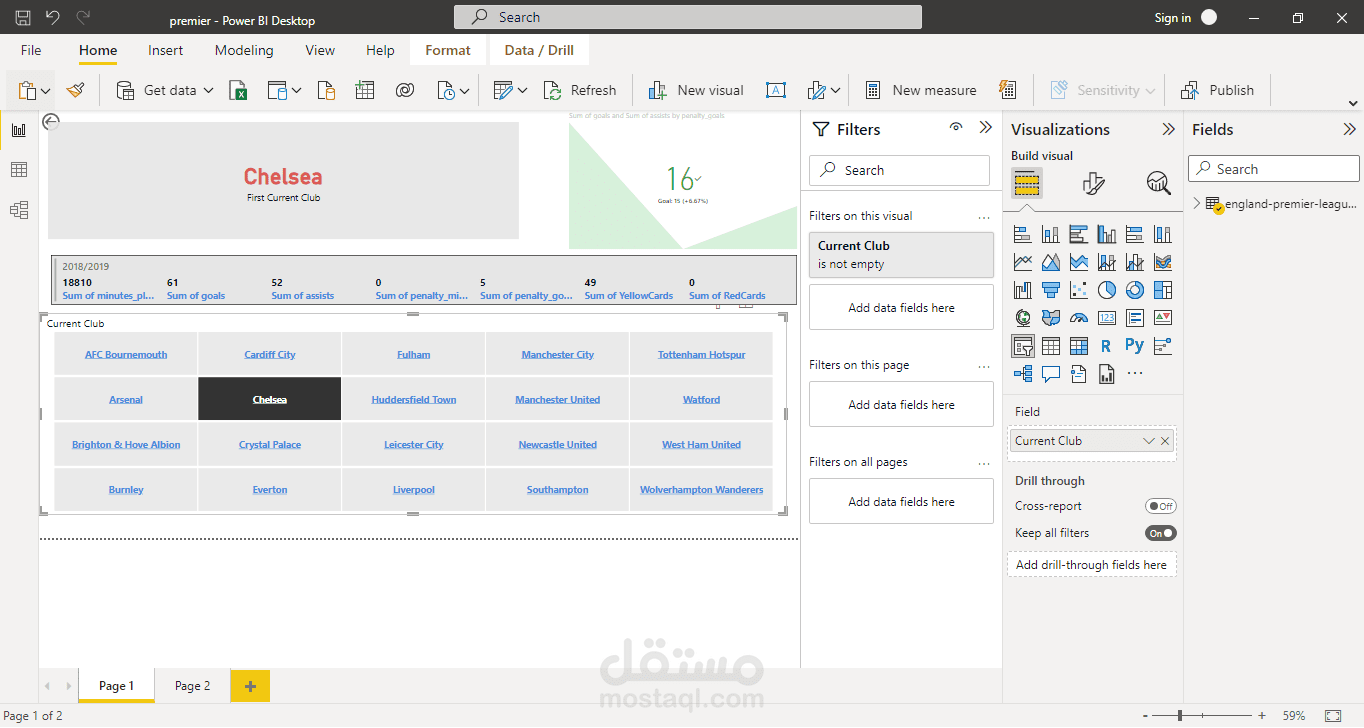Open the View ribbon tab
Screen dimensions: 1364x728
point(320,50)
